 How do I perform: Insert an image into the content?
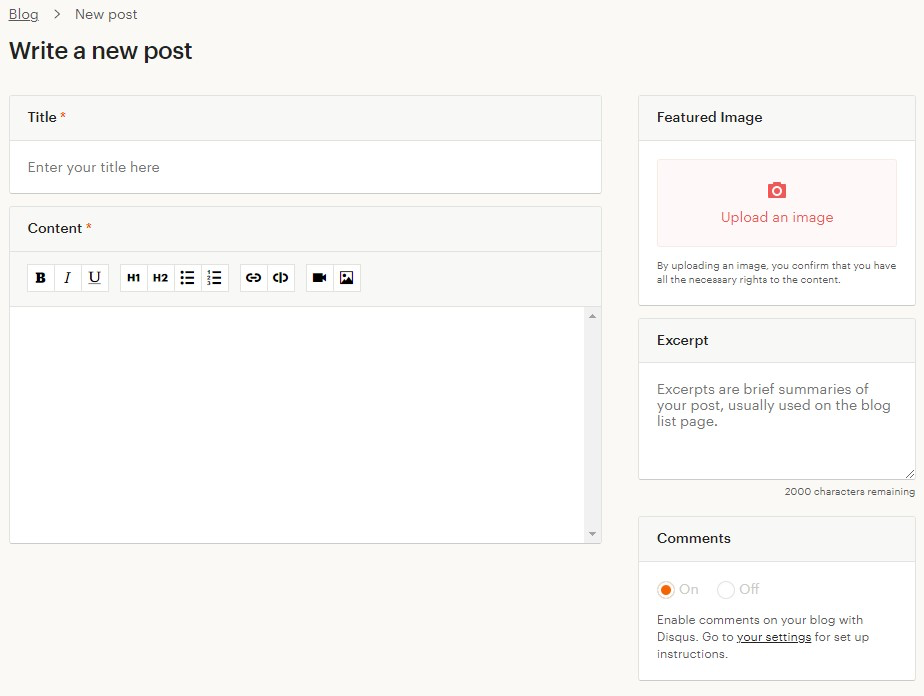coord(346,278)
